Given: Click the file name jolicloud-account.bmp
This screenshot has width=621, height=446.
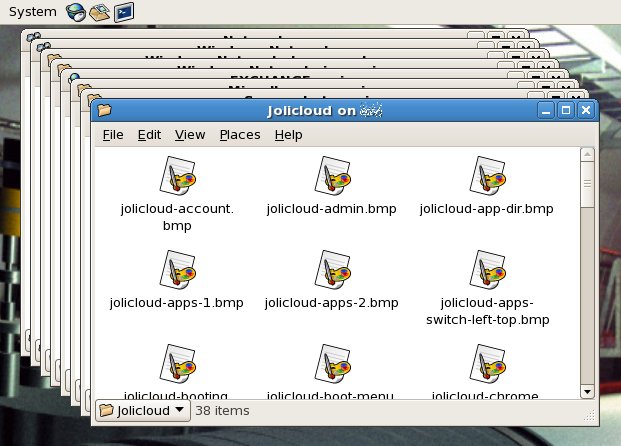Looking at the screenshot, I should coord(177,217).
